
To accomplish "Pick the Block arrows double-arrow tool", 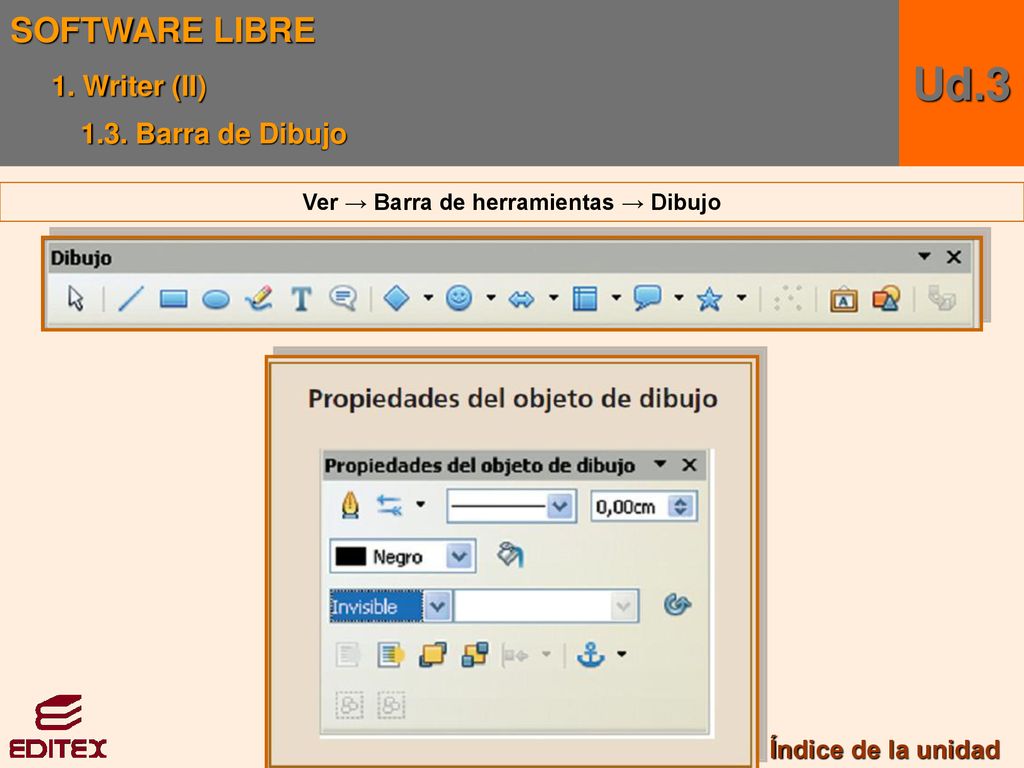I will 521,299.
